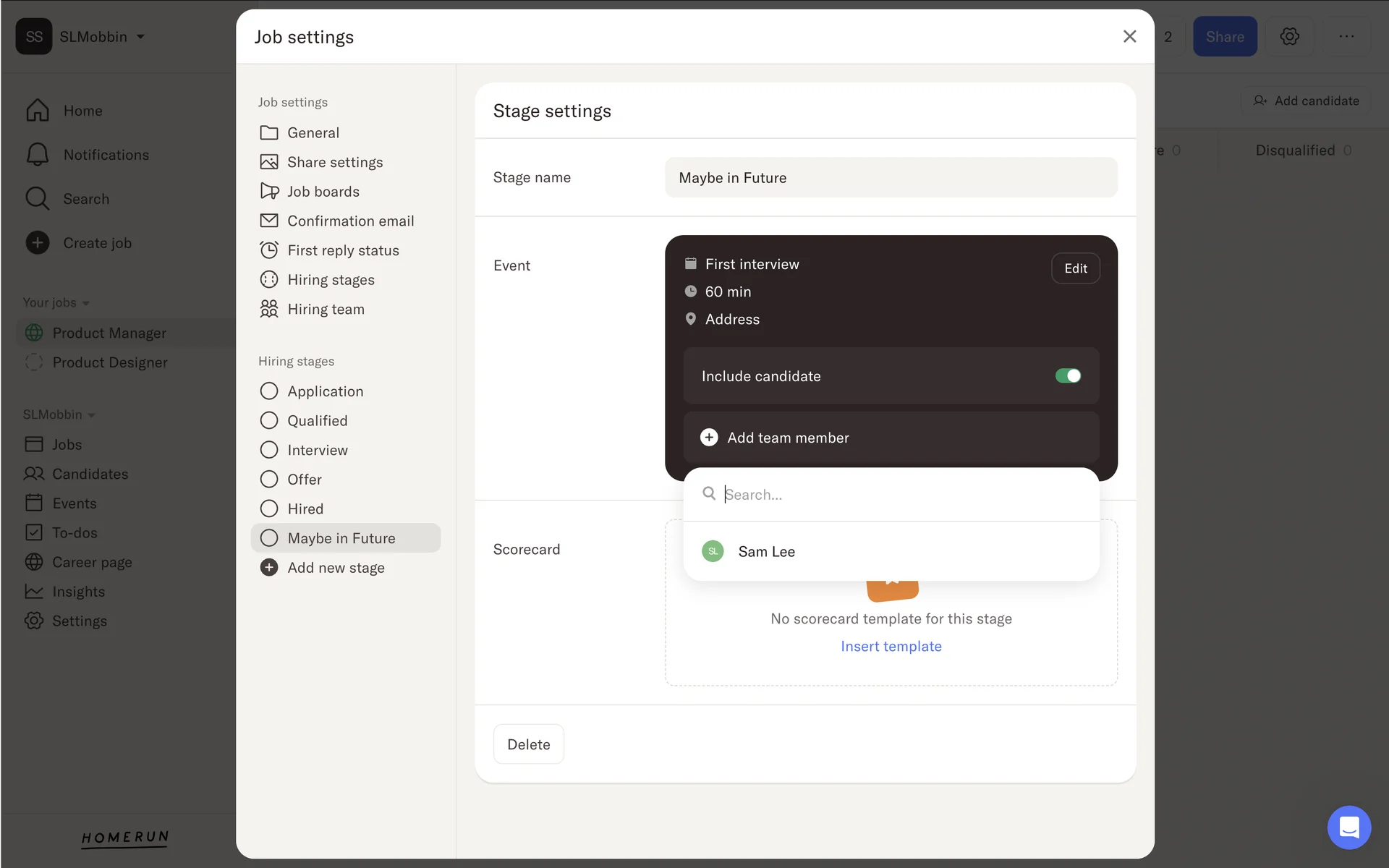Collapse the SLMobbin sidebar section arrow
The image size is (1389, 868).
pyautogui.click(x=92, y=415)
